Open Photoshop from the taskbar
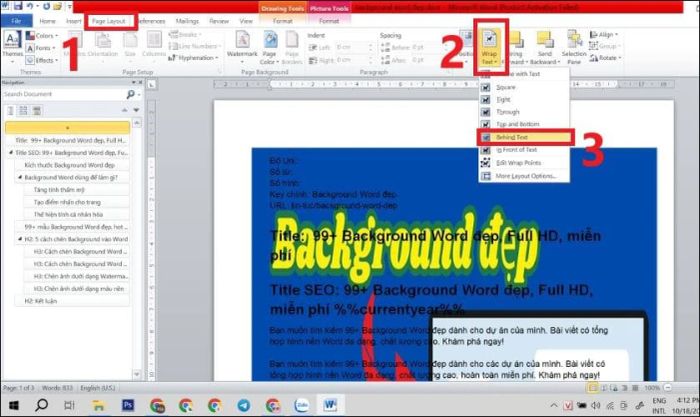700x417 pixels. pos(128,405)
